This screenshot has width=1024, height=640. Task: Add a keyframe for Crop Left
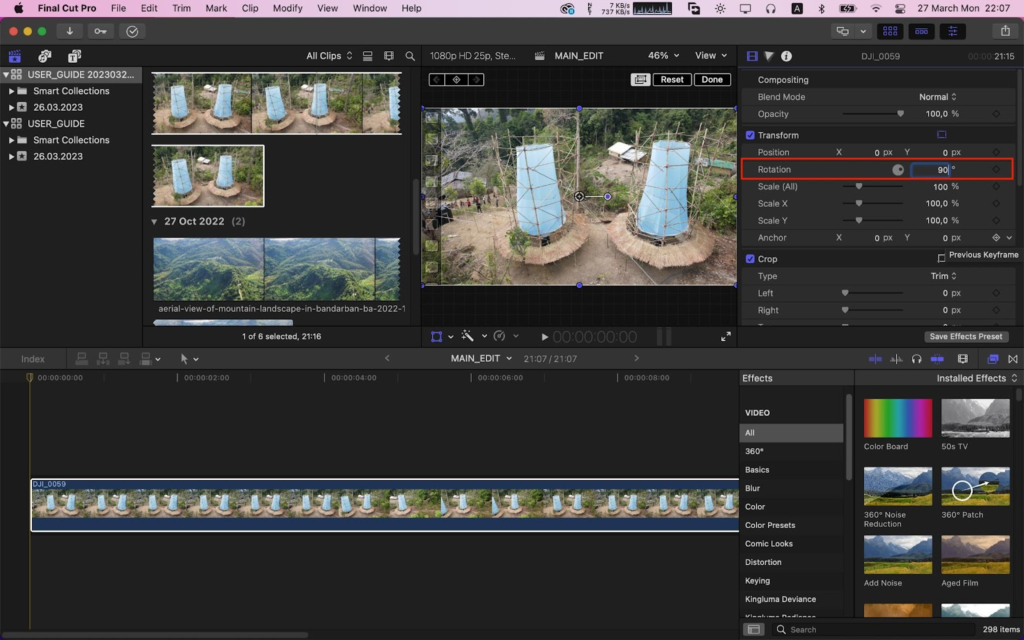coord(996,293)
